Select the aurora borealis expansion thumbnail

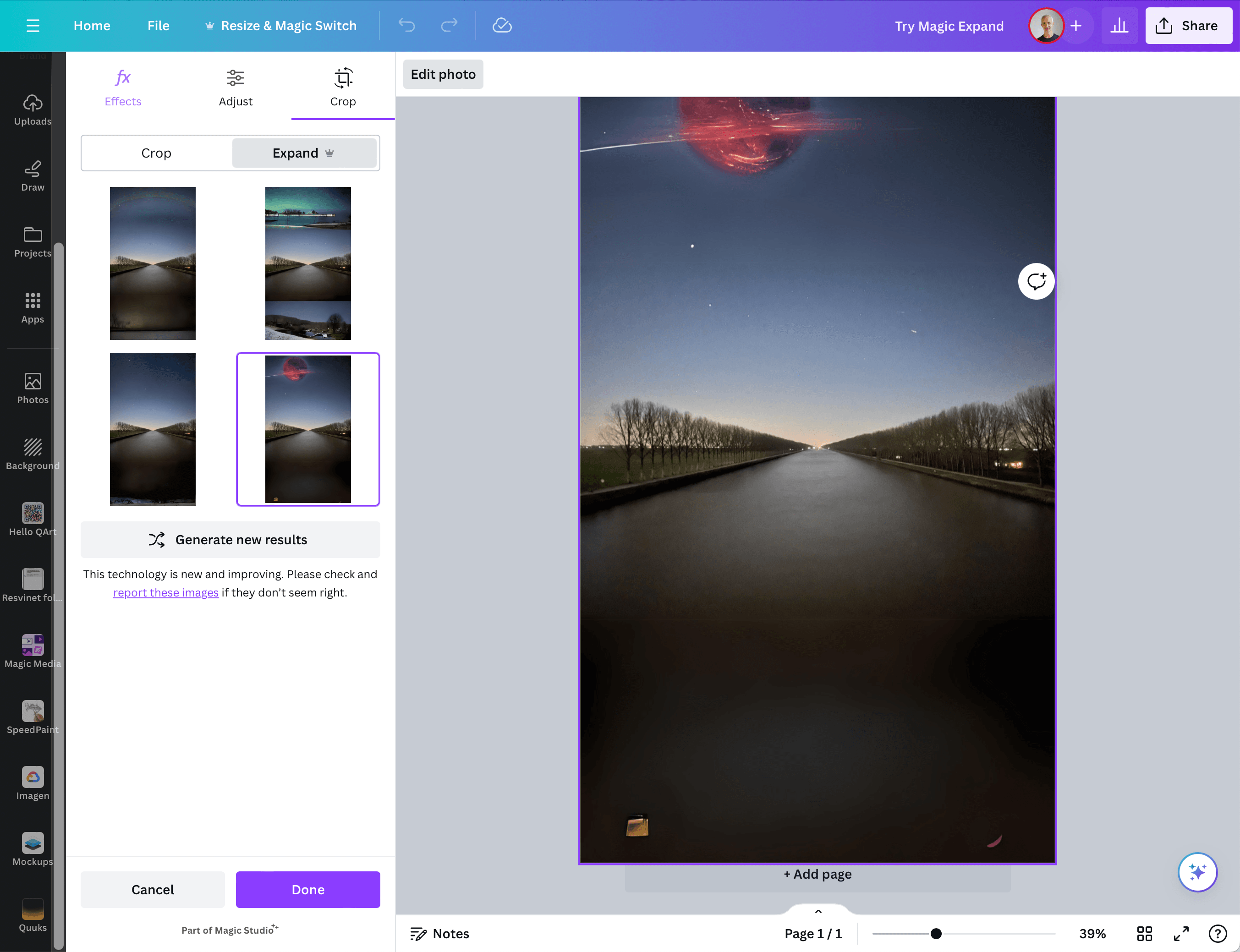(307, 263)
